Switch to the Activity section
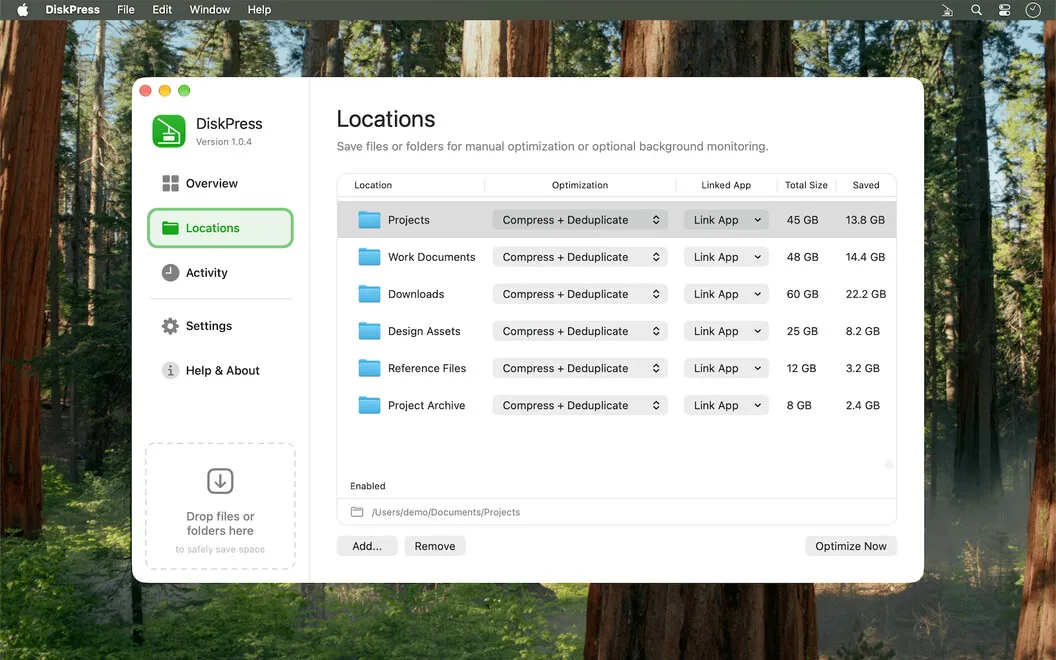Image resolution: width=1056 pixels, height=660 pixels. pos(220,273)
